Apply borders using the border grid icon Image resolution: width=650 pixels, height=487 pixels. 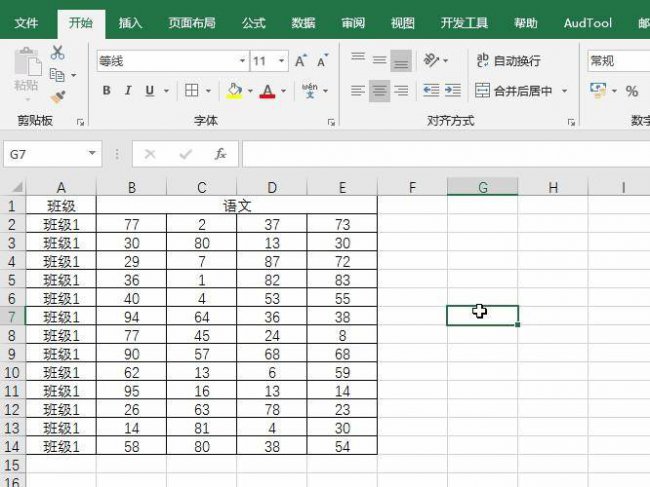(x=192, y=90)
